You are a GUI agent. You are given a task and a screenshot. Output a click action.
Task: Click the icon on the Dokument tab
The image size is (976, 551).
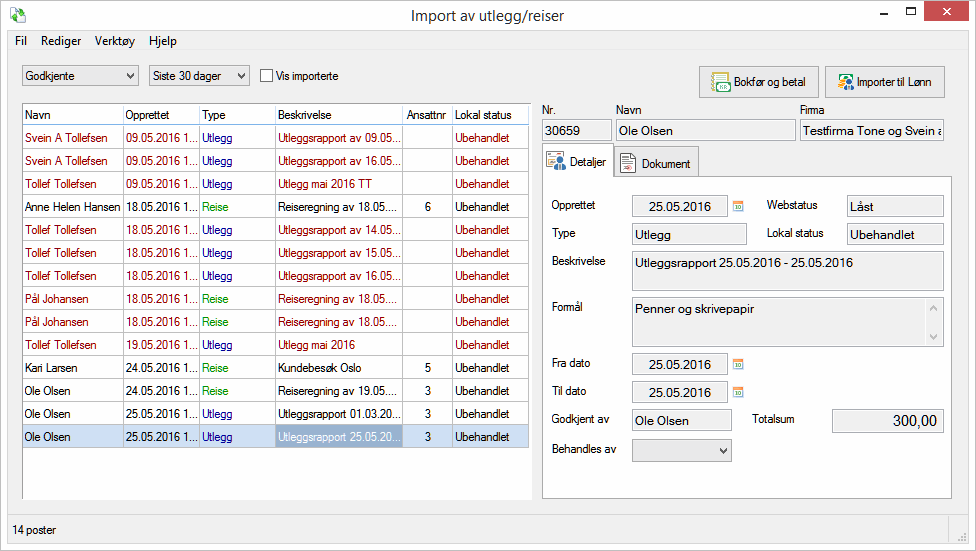coord(628,163)
